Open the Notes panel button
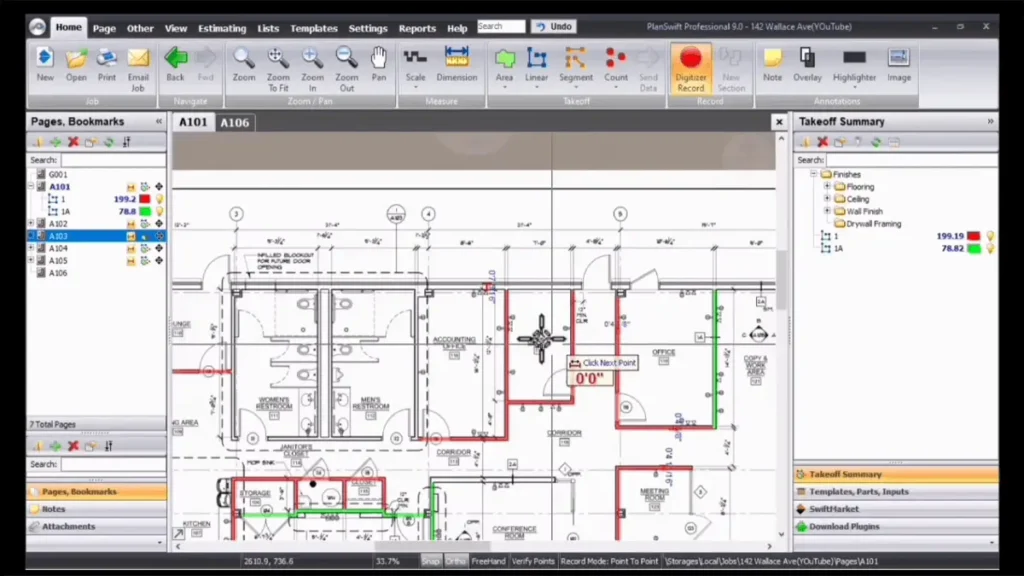The height and width of the screenshot is (576, 1024). click(96, 509)
